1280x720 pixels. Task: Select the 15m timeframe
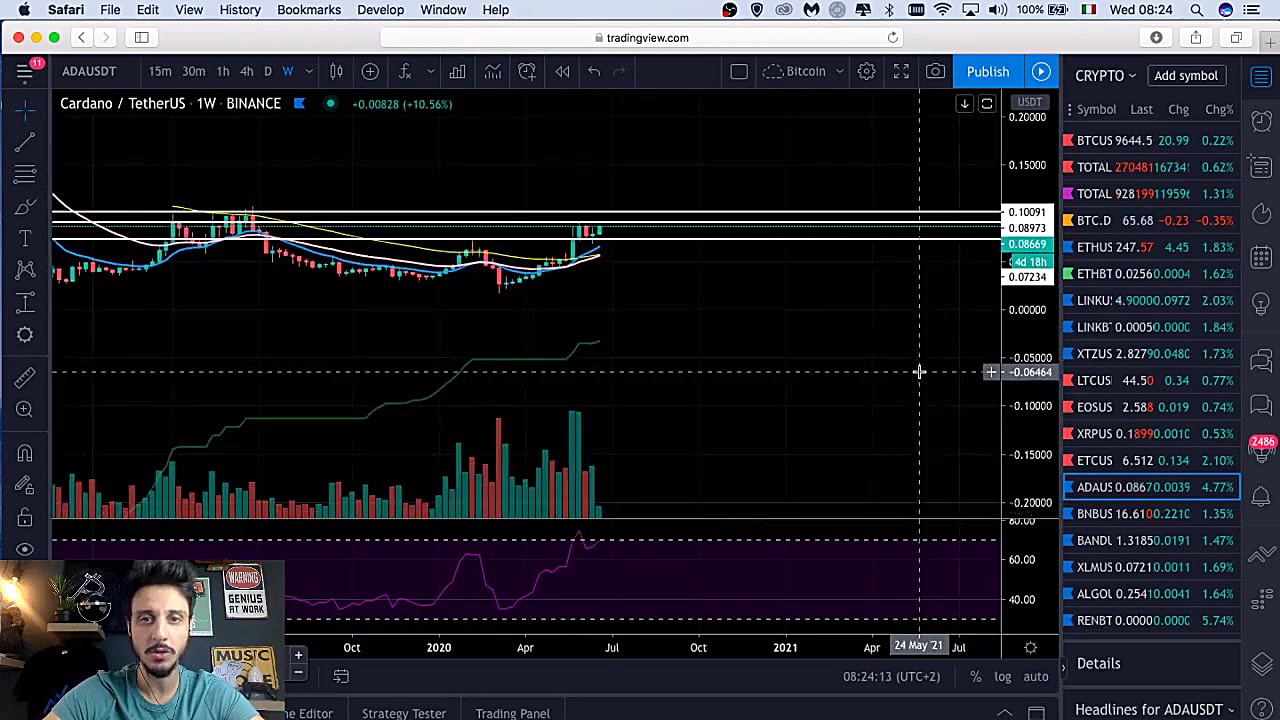[x=160, y=71]
